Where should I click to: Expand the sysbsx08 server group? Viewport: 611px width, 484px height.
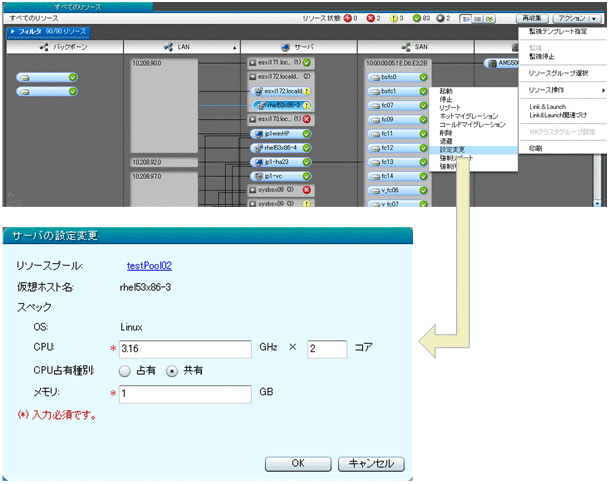252,189
